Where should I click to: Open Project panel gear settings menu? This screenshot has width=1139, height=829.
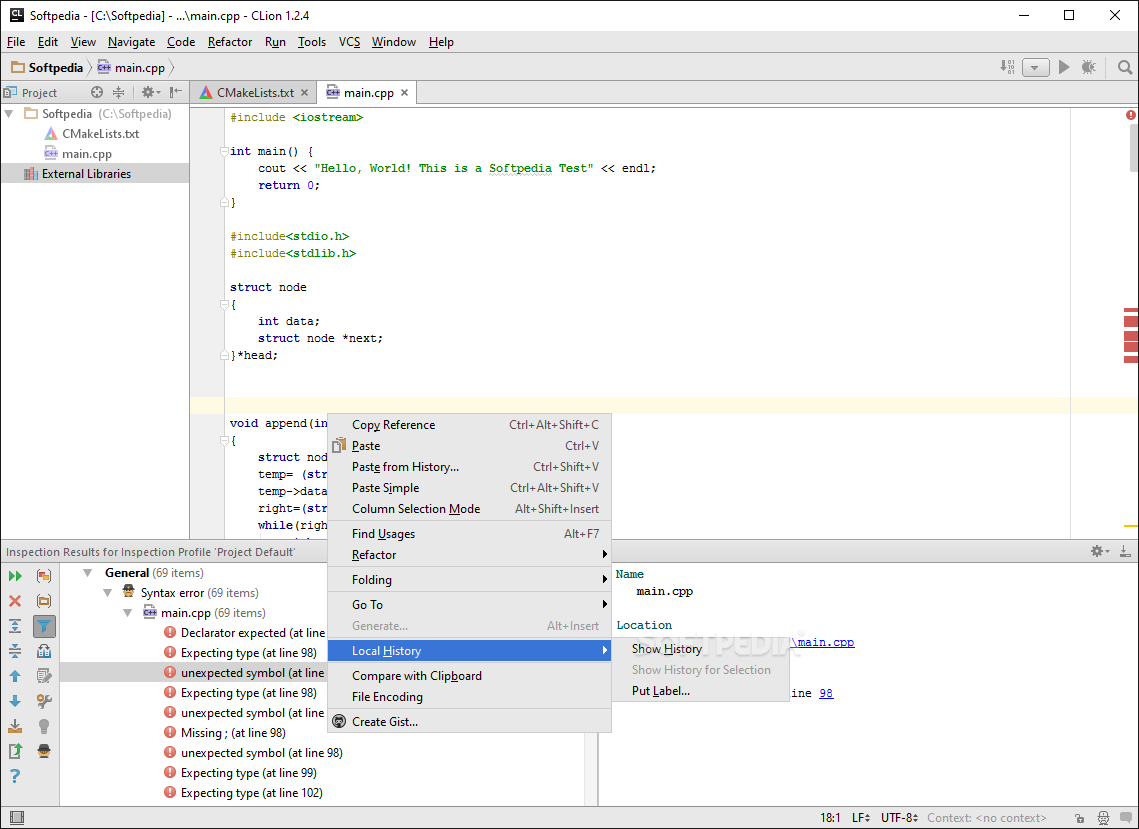pos(150,92)
